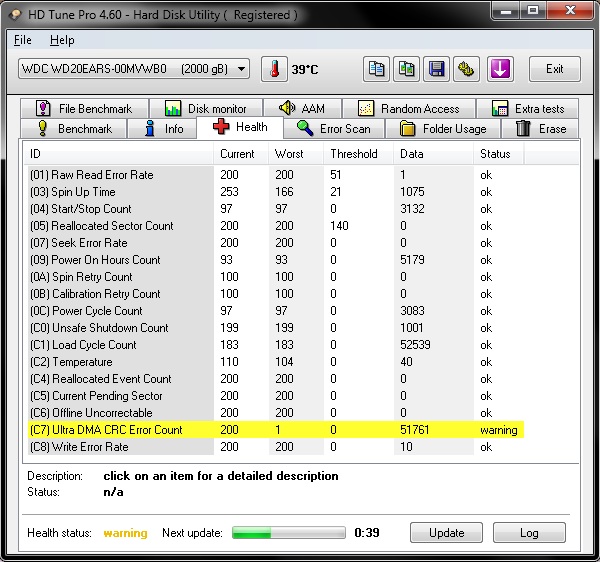Switch to the File Benchmark tab
Viewport: 600px width, 562px height.
point(85,109)
